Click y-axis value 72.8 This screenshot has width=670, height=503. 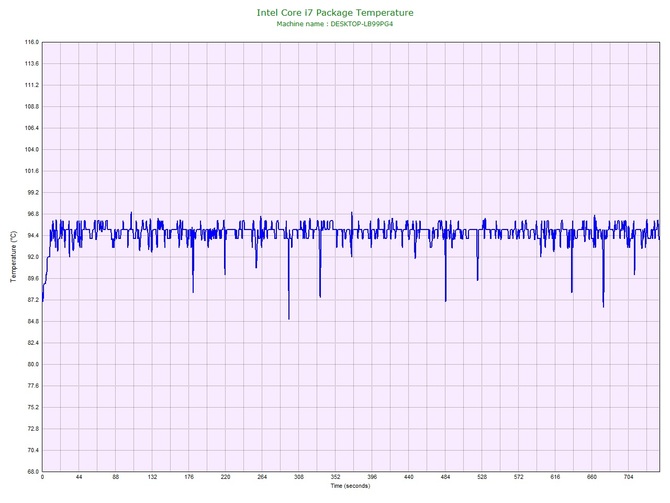pyautogui.click(x=33, y=429)
